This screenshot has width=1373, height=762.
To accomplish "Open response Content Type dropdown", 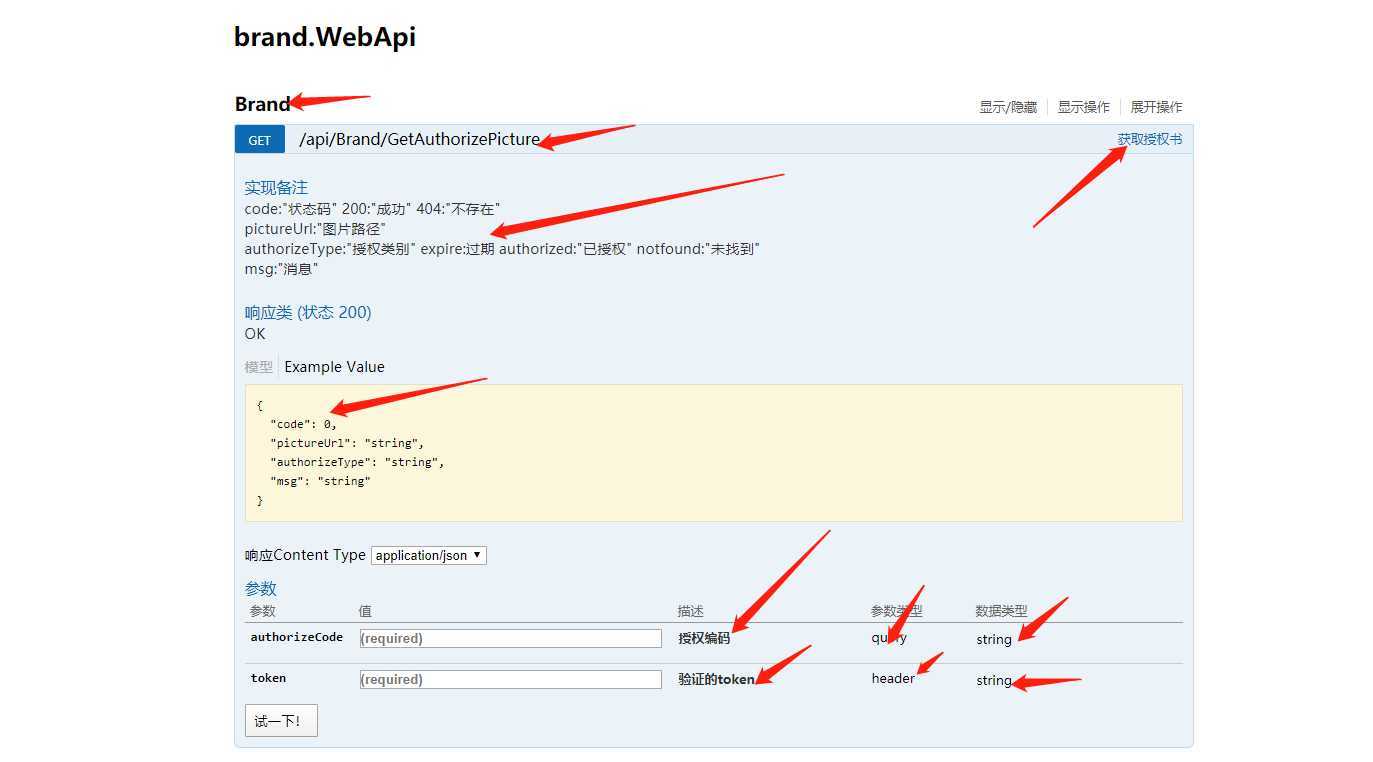I will 429,555.
